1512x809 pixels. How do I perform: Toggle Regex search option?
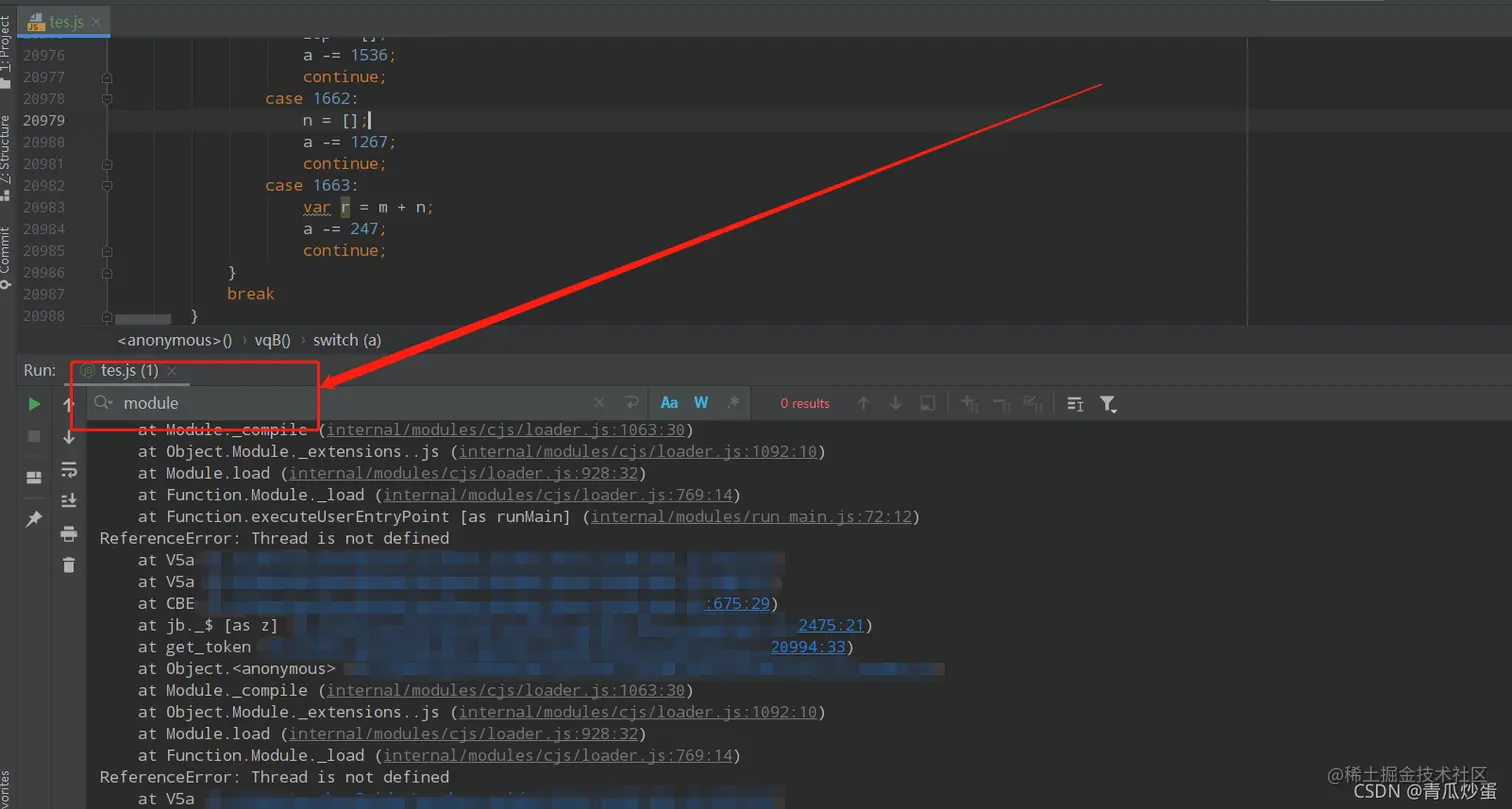click(x=733, y=403)
